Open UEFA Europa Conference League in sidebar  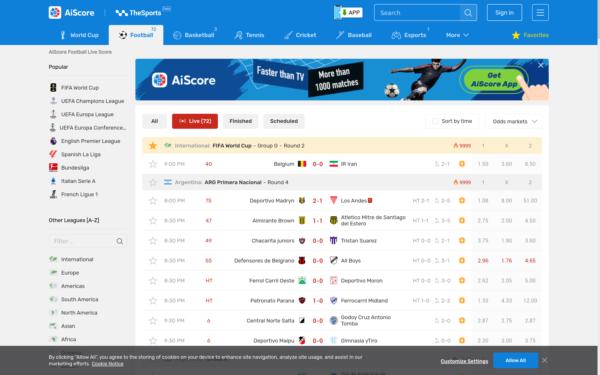point(92,128)
